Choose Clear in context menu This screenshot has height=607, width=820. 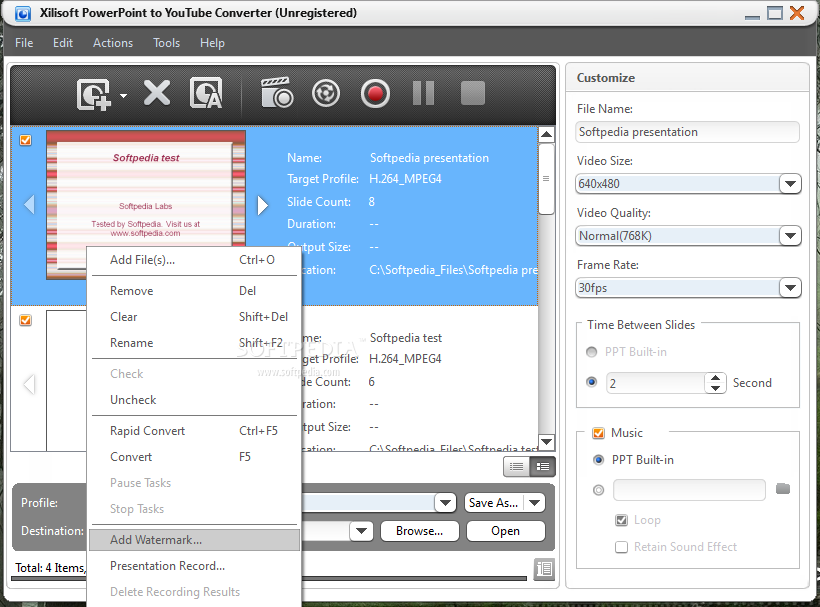[x=195, y=317]
